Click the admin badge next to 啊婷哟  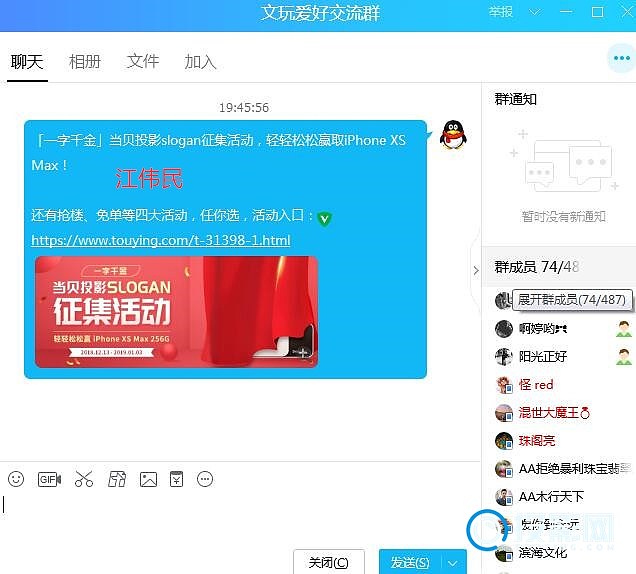(x=624, y=329)
